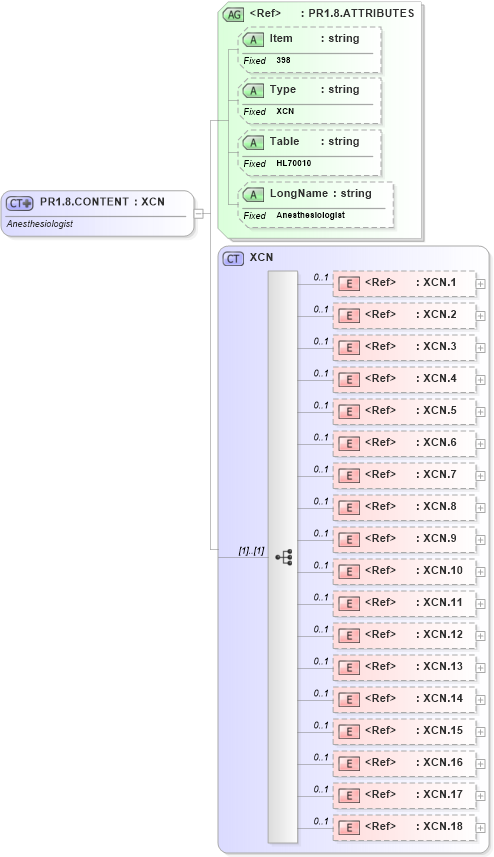Select the Anesthesiologist annotation under PR1.8.CONTENT
Screen dimensions: 494x857
point(40,224)
